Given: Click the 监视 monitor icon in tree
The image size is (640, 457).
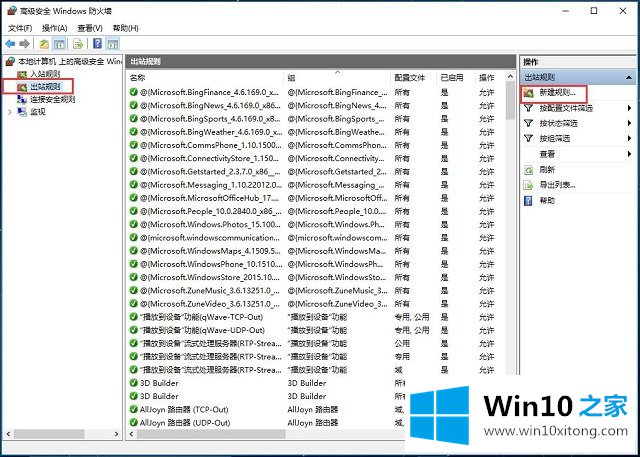Looking at the screenshot, I should [22, 111].
